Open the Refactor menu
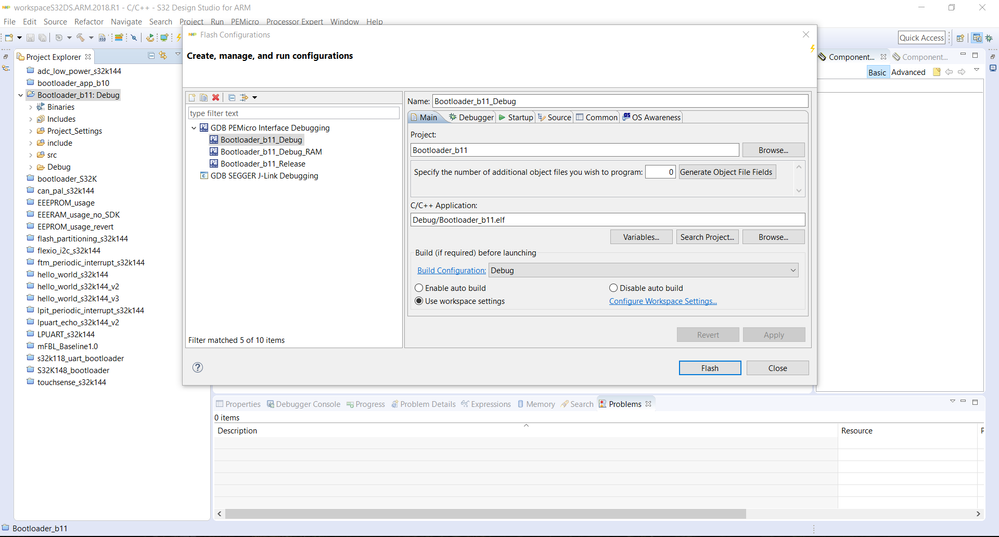 (x=89, y=22)
